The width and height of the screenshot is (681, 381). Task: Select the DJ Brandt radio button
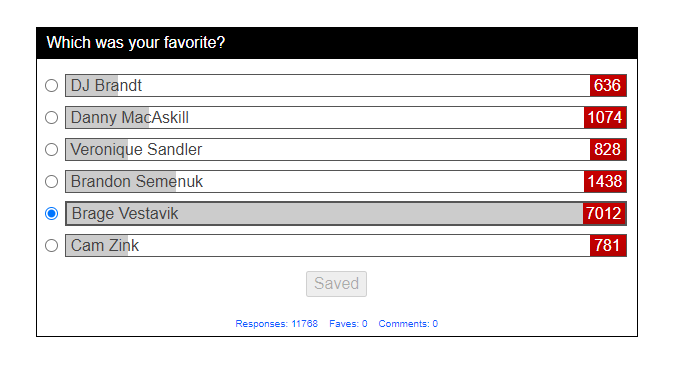[51, 86]
